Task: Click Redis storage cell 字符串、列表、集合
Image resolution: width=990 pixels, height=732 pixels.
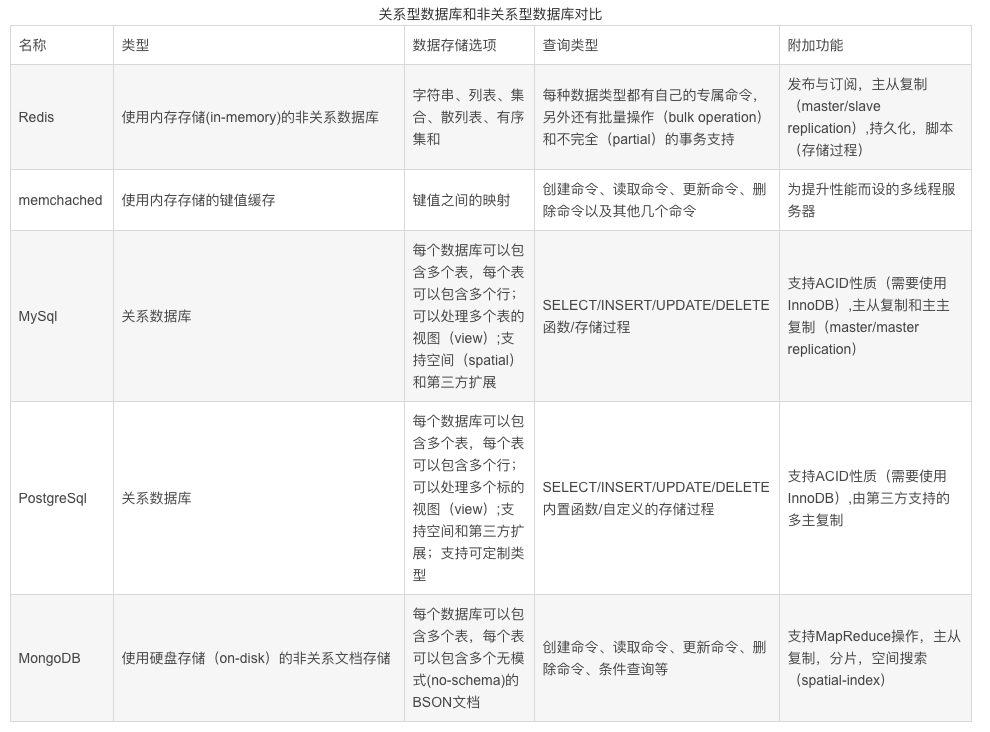Action: [469, 117]
